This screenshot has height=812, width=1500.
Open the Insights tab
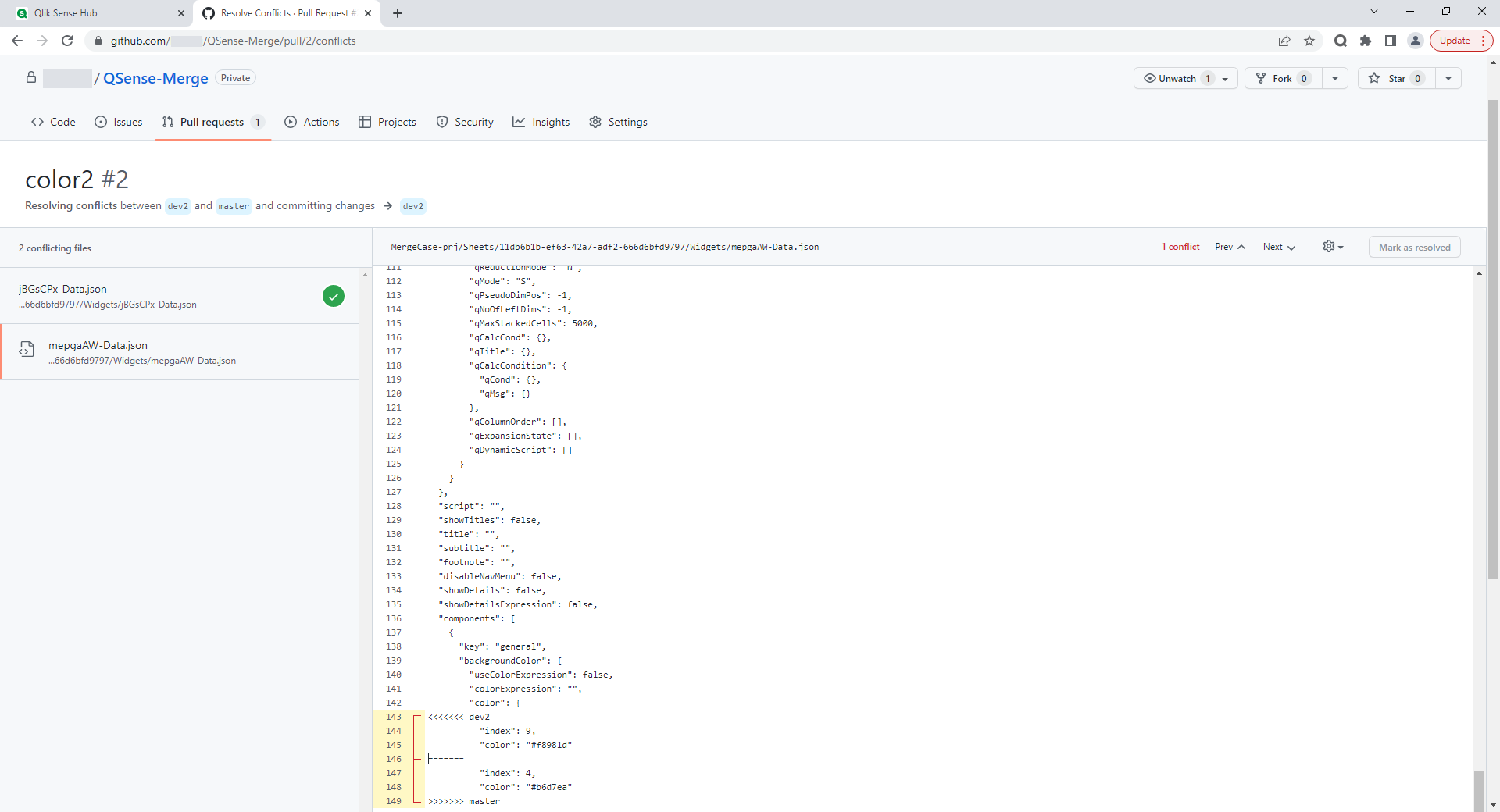541,122
